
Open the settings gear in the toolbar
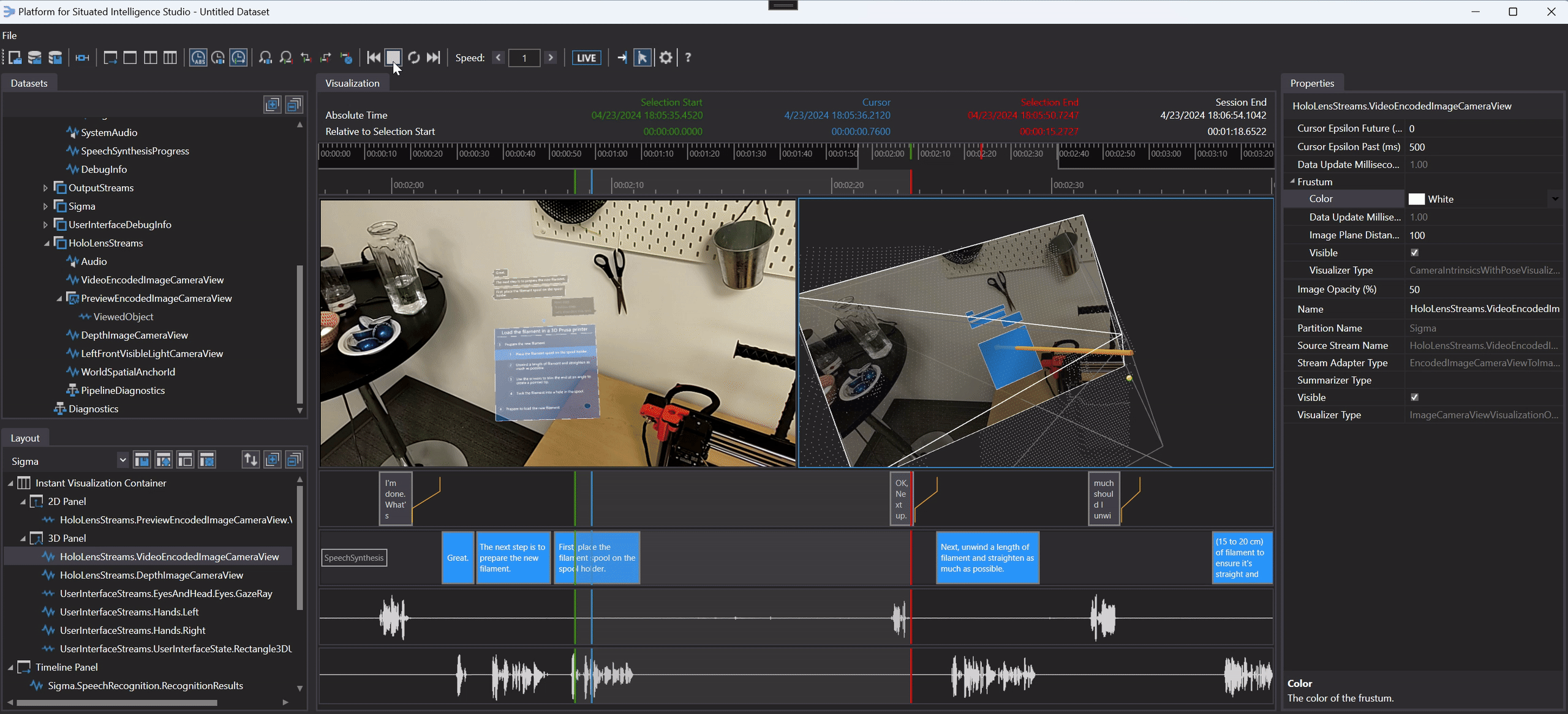pyautogui.click(x=665, y=58)
